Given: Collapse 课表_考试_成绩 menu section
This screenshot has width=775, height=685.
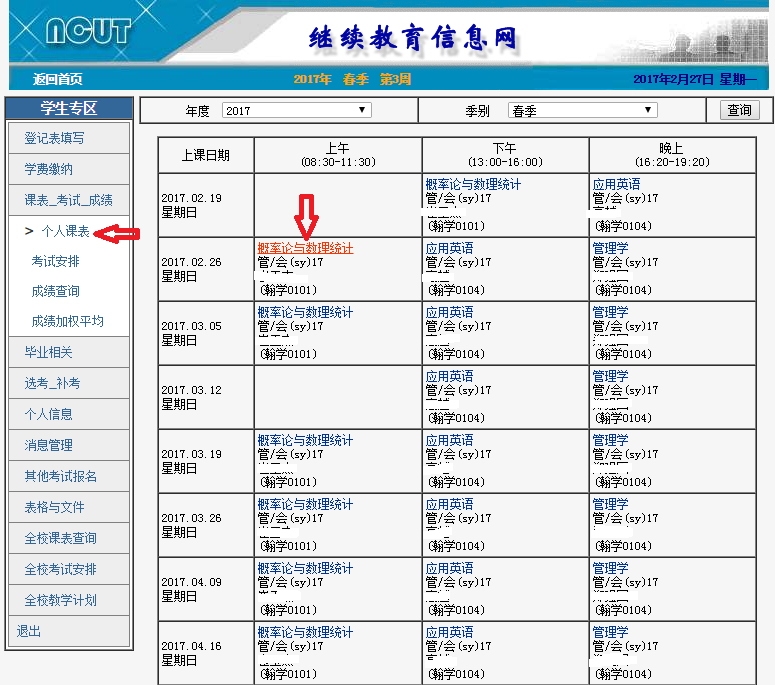Looking at the screenshot, I should pos(68,200).
